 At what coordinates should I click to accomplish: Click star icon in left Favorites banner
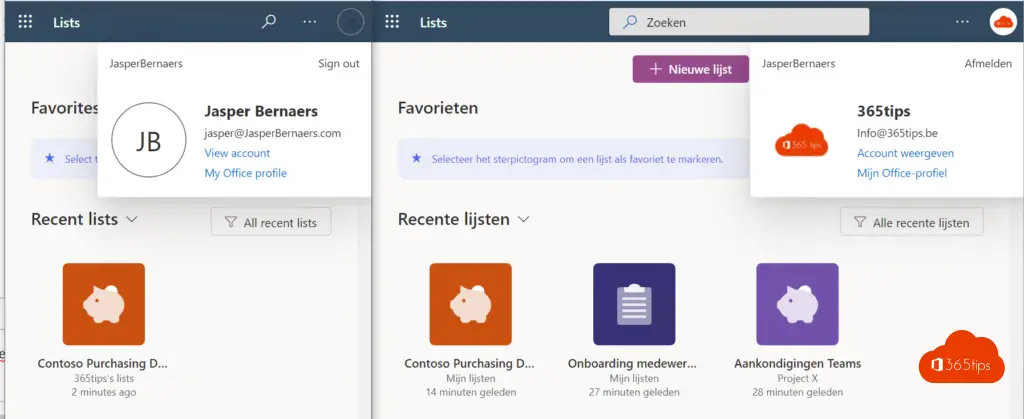pos(50,158)
